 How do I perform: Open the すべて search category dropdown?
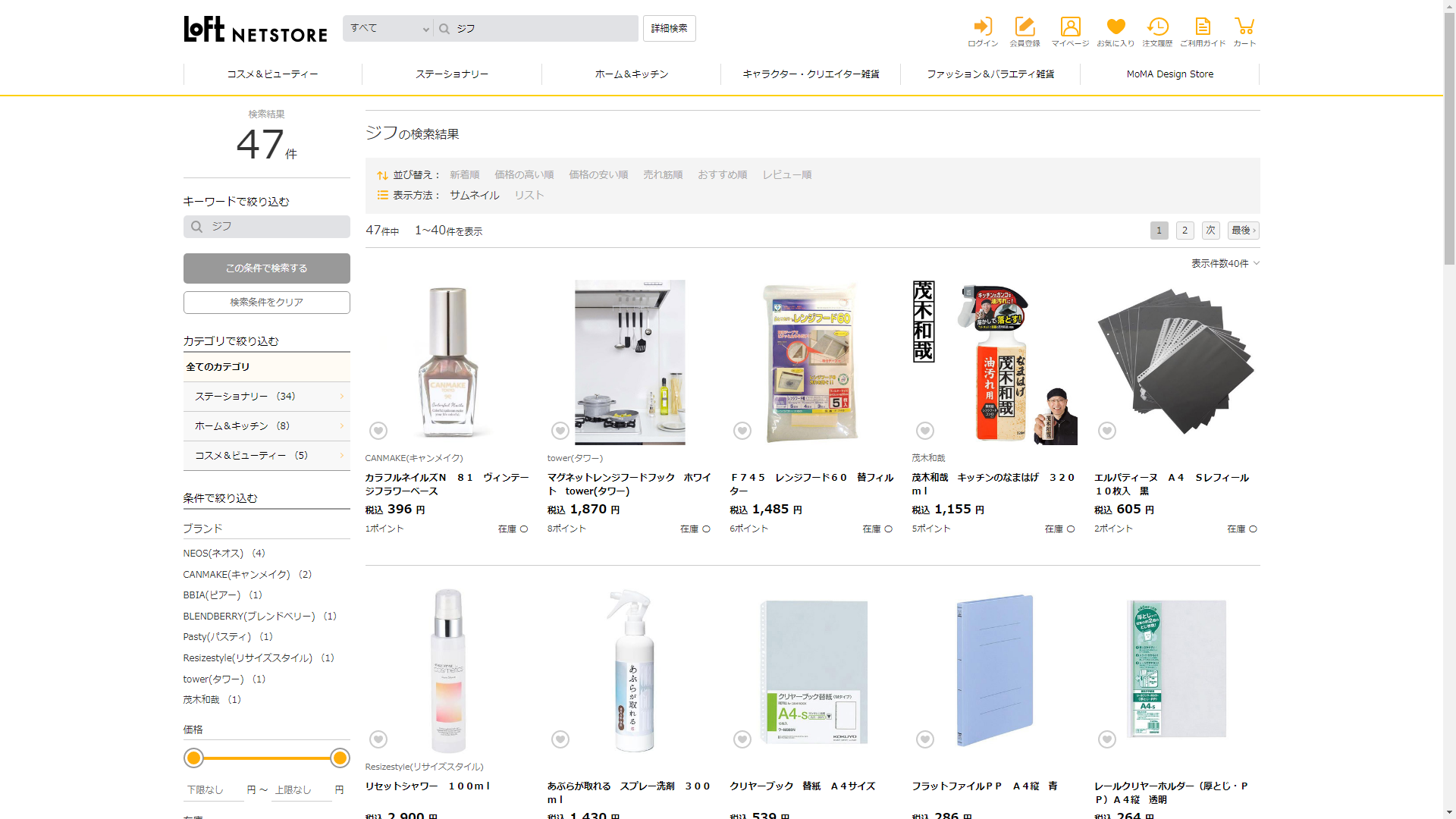point(388,29)
